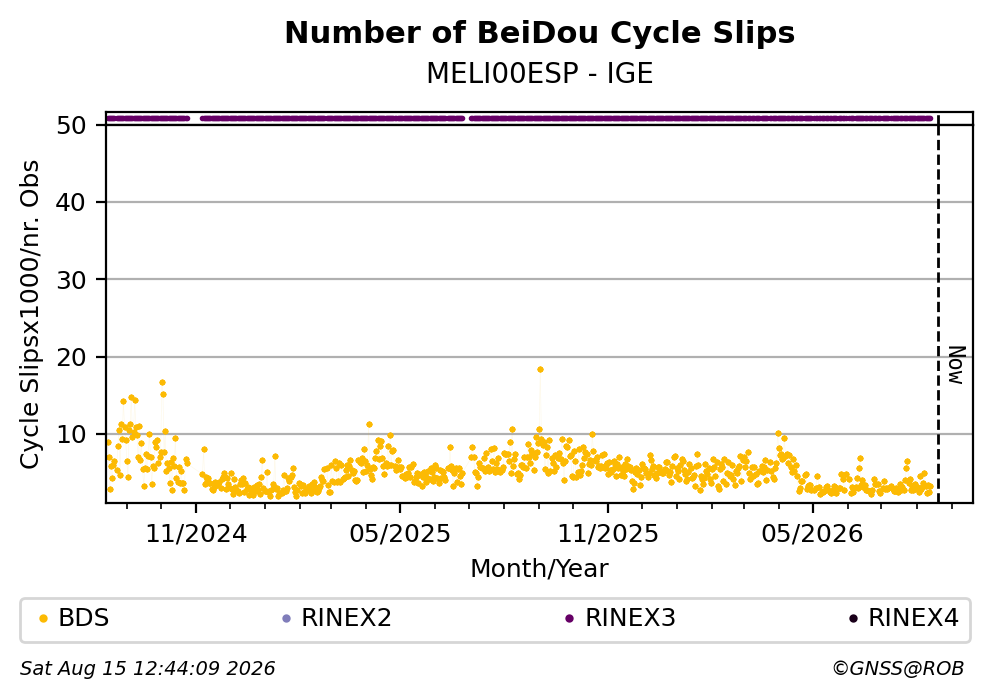Click the RINEX4 dark legend marker

(853, 619)
